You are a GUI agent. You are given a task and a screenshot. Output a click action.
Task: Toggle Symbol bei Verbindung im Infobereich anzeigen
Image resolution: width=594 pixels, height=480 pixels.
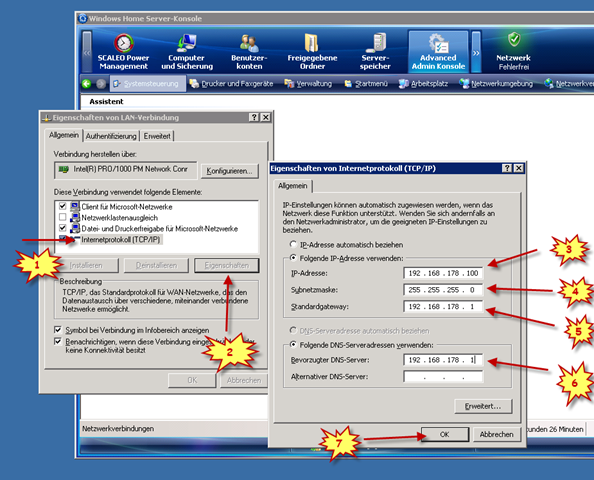click(58, 330)
